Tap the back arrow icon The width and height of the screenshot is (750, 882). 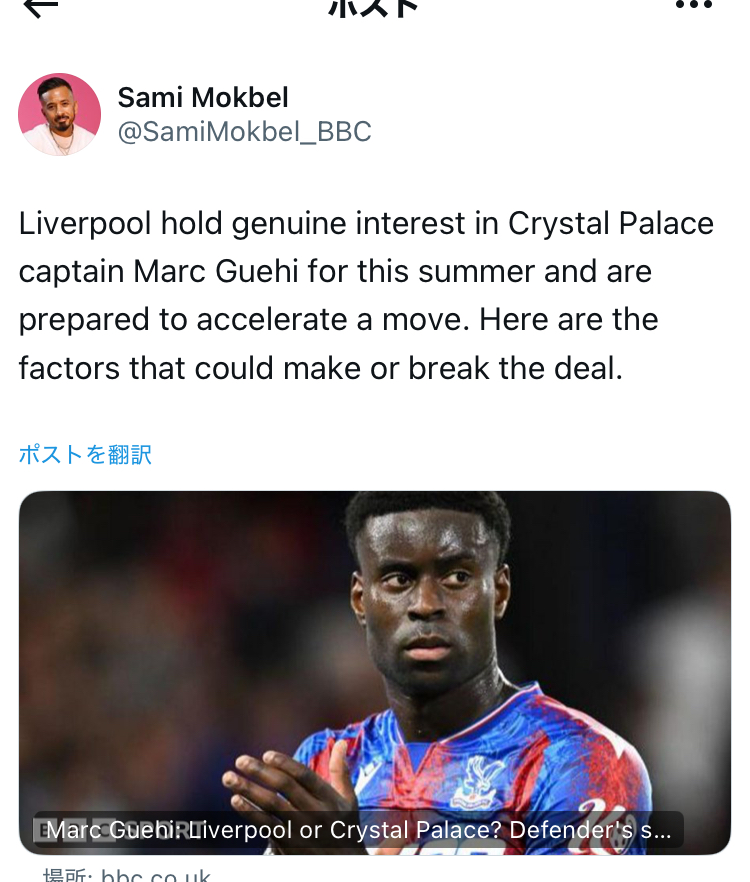(x=41, y=7)
